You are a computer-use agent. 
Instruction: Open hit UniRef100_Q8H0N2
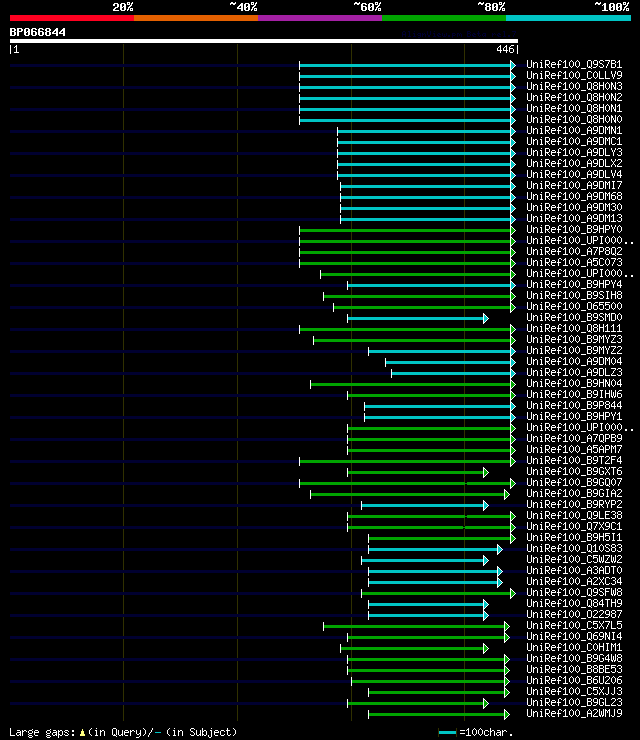[x=574, y=97]
